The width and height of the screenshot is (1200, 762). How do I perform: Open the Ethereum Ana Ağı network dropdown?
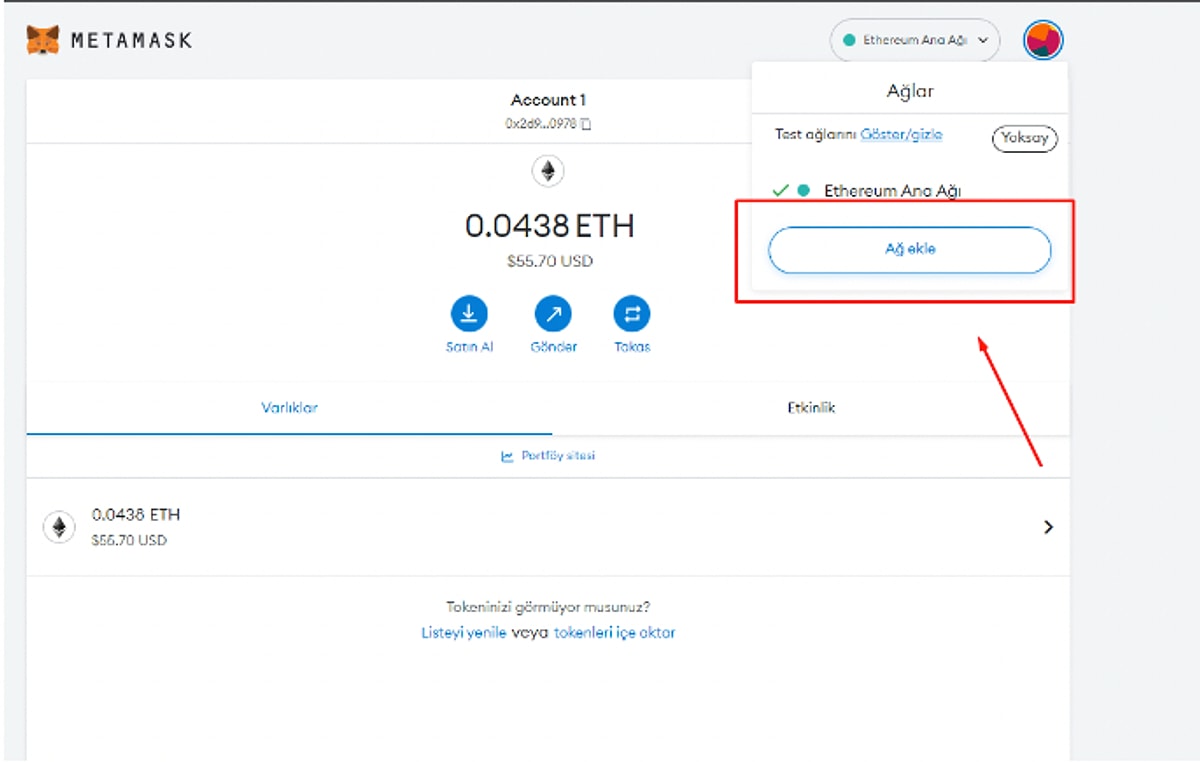tap(913, 40)
